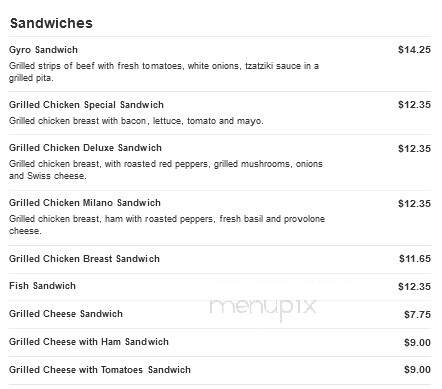Open the Grilled Chicken Special Sandwich item
Screen dimensions: 442x389
(x=86, y=105)
